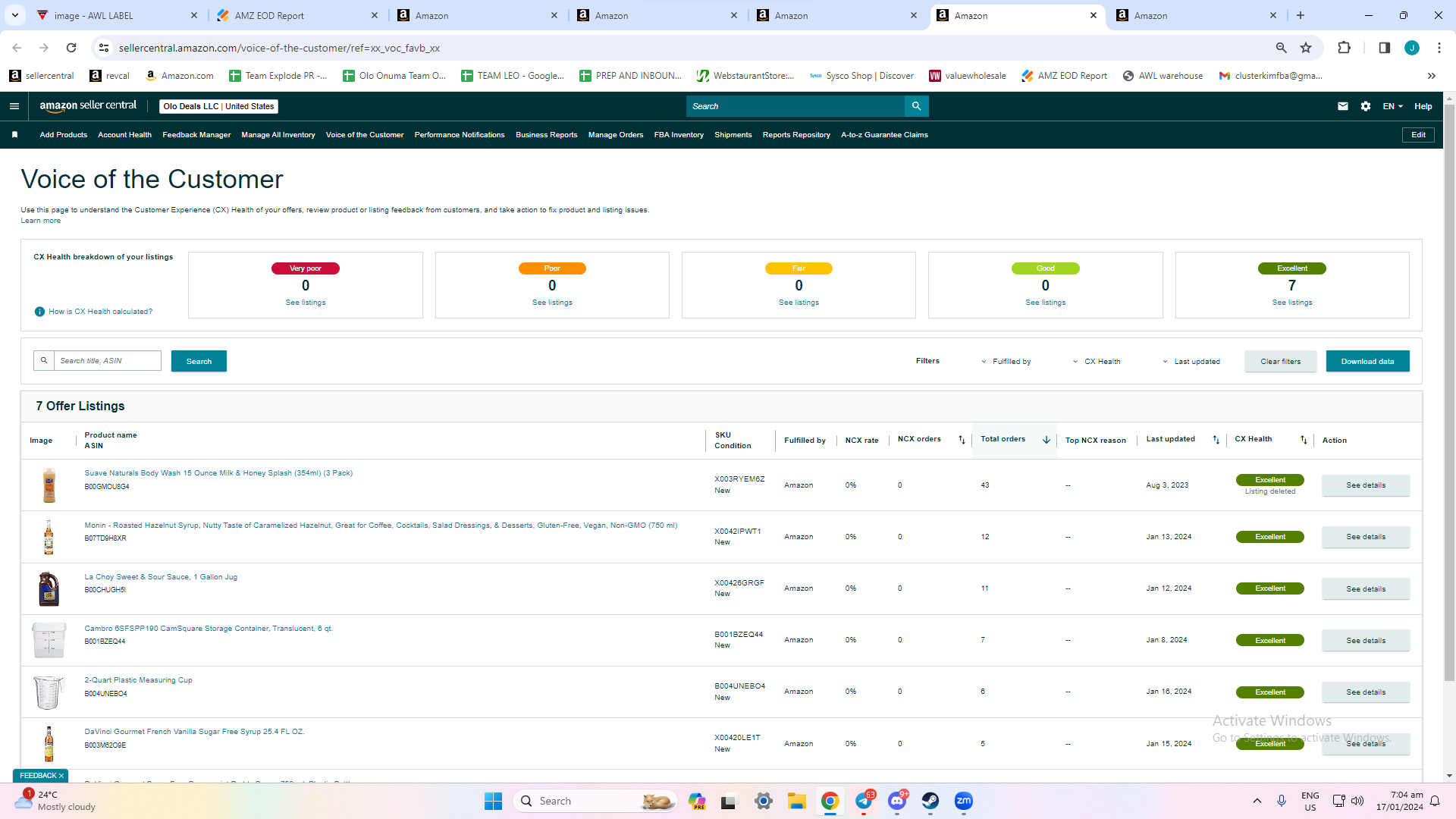Click Edit favorites bar button
The width and height of the screenshot is (1456, 819).
(x=1418, y=135)
